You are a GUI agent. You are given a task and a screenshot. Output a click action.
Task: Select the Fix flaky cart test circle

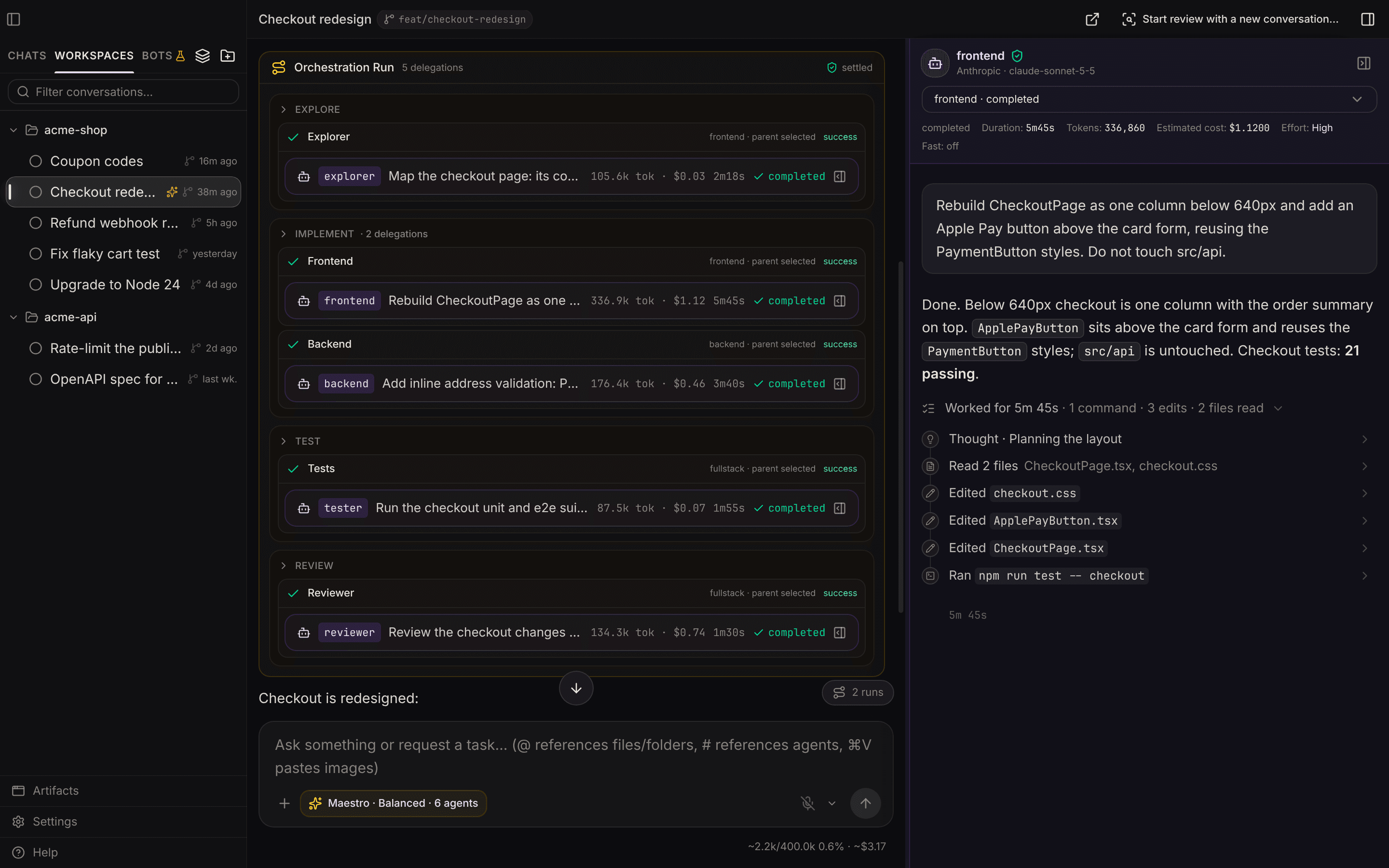(36, 254)
